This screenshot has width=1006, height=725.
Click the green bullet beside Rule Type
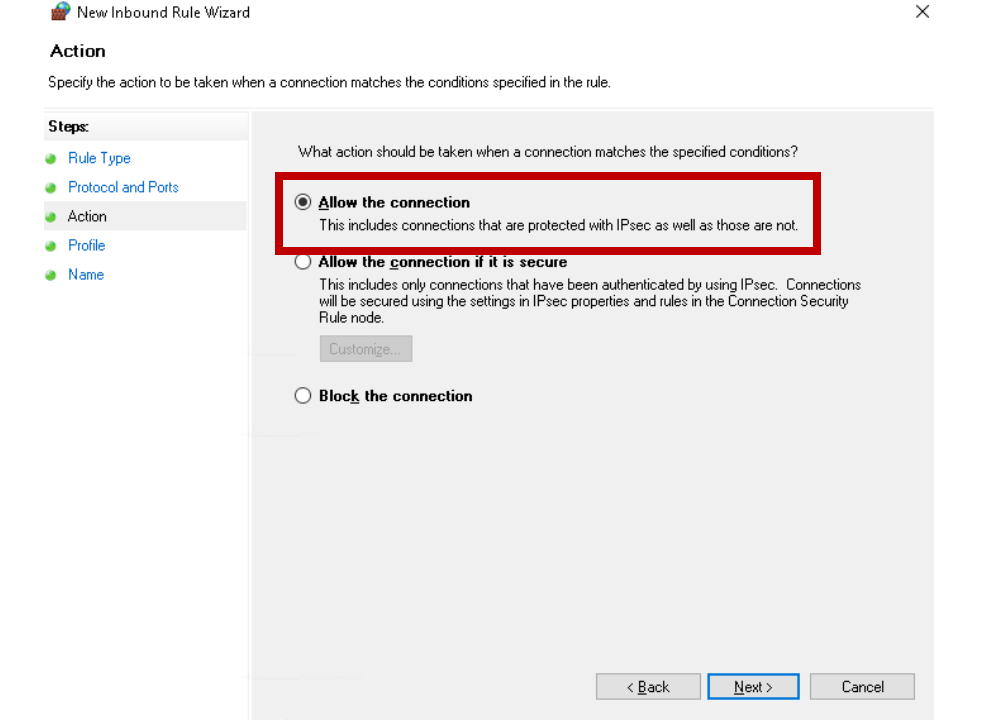click(51, 159)
